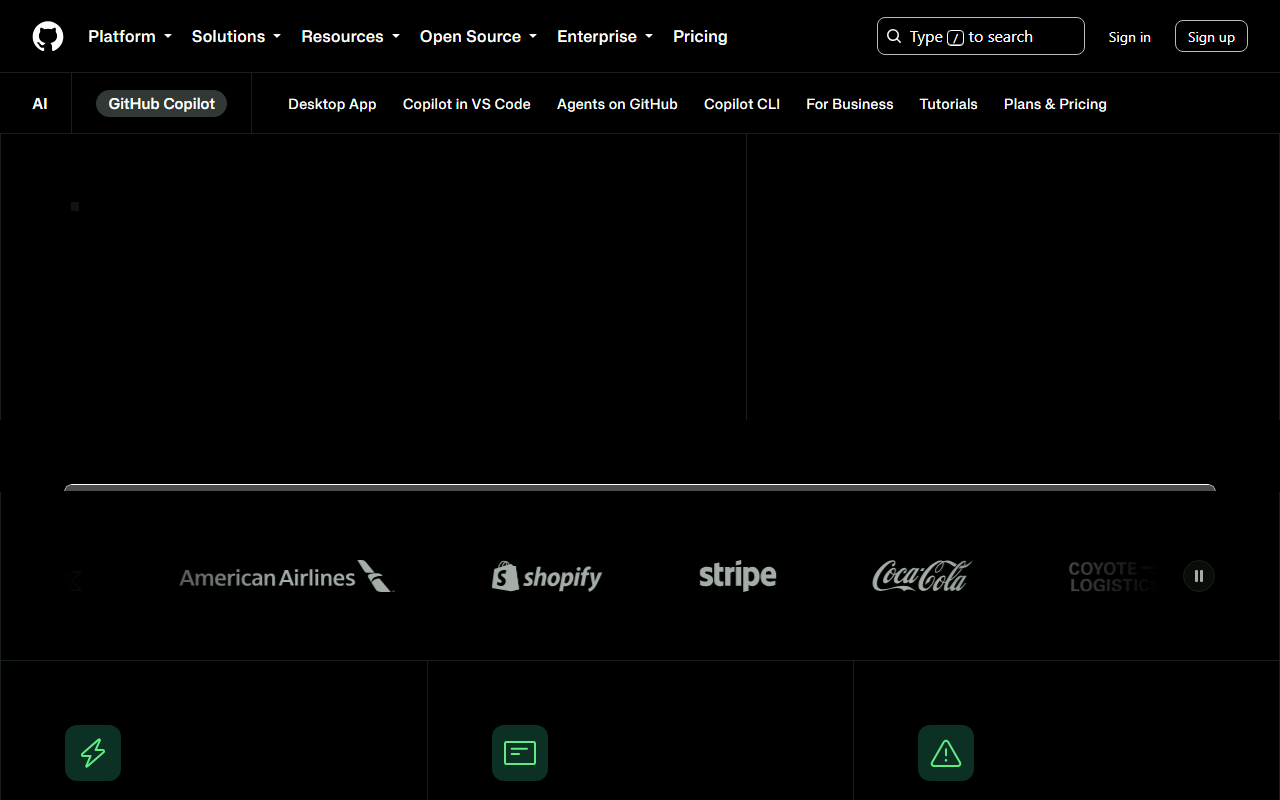Select AI in the sub-navigation

coord(40,103)
